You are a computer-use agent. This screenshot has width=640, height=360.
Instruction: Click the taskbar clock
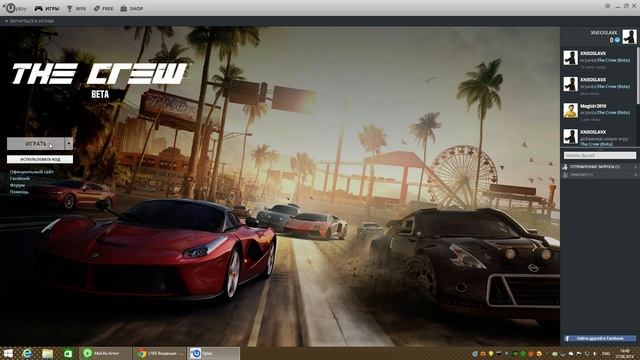pyautogui.click(x=625, y=353)
